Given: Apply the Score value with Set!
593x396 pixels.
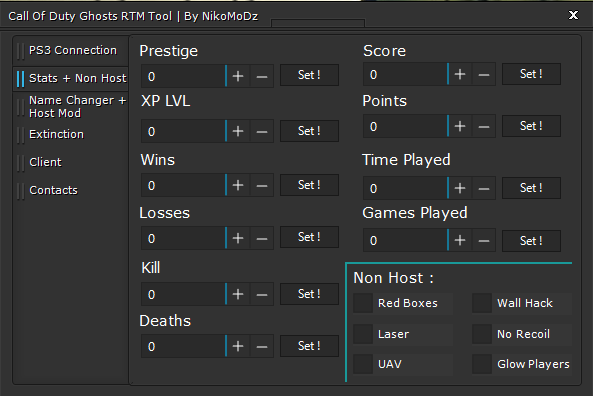Looking at the screenshot, I should pyautogui.click(x=531, y=74).
